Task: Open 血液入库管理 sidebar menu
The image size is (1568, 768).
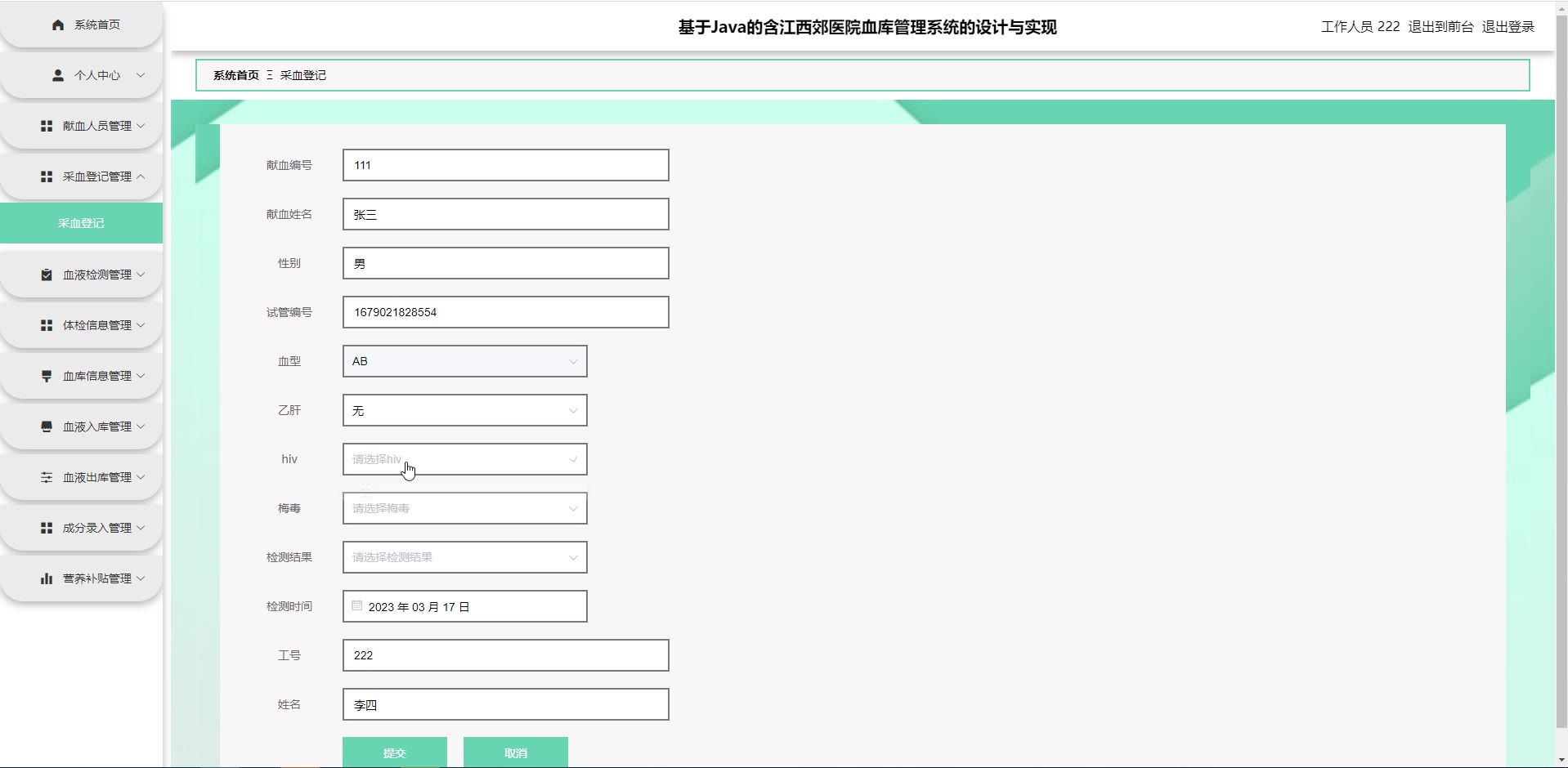Action: pyautogui.click(x=81, y=426)
